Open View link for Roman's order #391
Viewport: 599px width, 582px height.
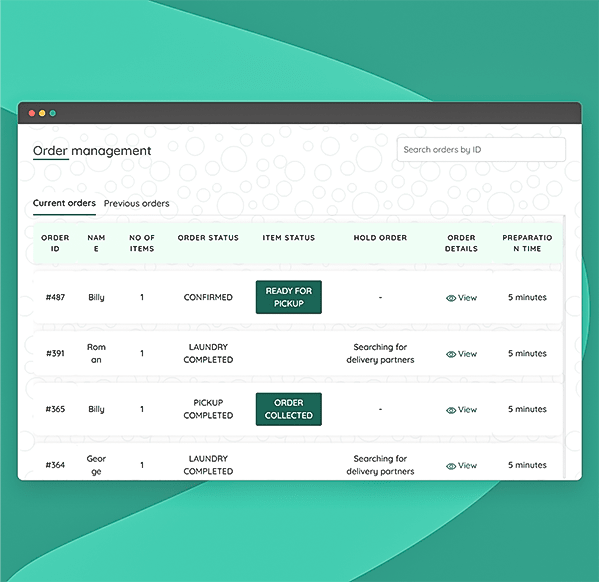[461, 354]
